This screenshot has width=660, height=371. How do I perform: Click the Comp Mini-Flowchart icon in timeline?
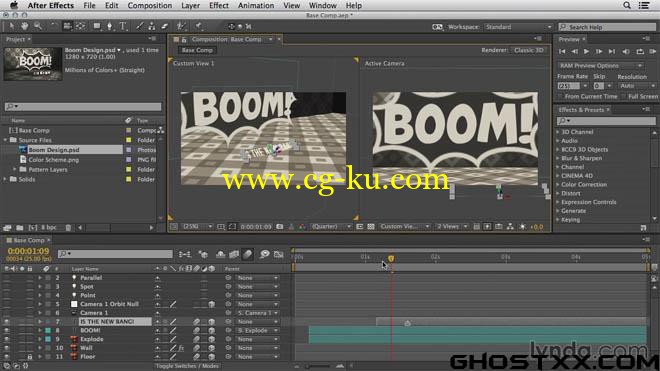point(184,254)
